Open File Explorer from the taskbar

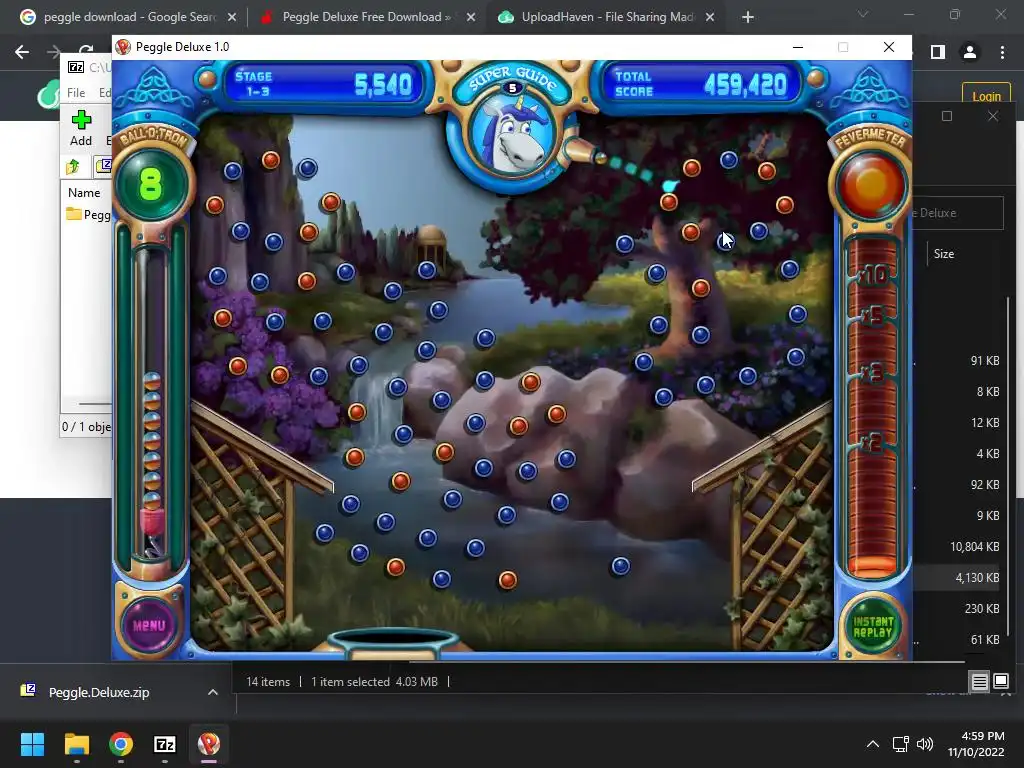76,744
